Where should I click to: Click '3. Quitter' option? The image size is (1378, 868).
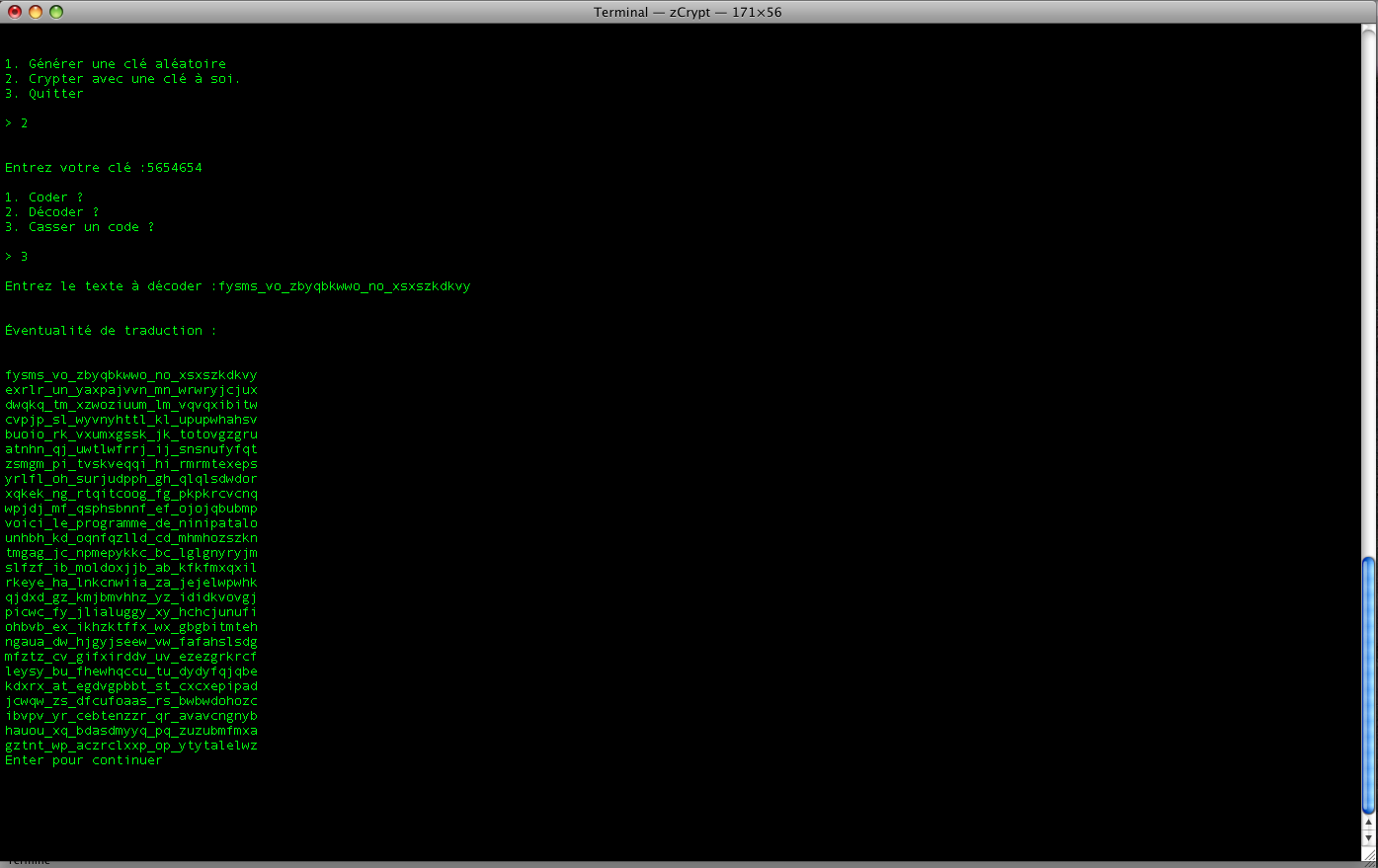[x=43, y=93]
